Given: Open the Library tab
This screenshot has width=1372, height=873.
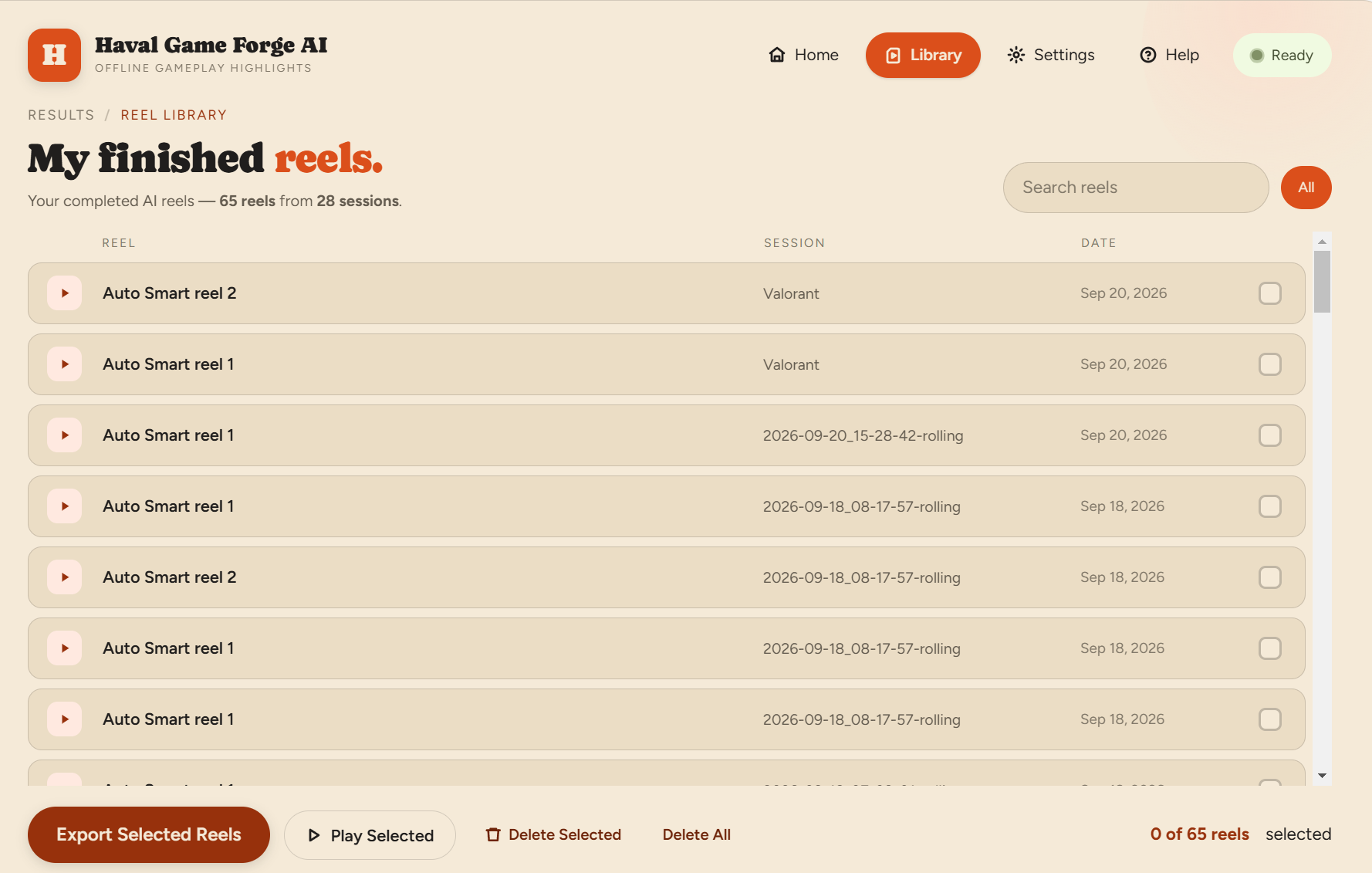Looking at the screenshot, I should (923, 55).
